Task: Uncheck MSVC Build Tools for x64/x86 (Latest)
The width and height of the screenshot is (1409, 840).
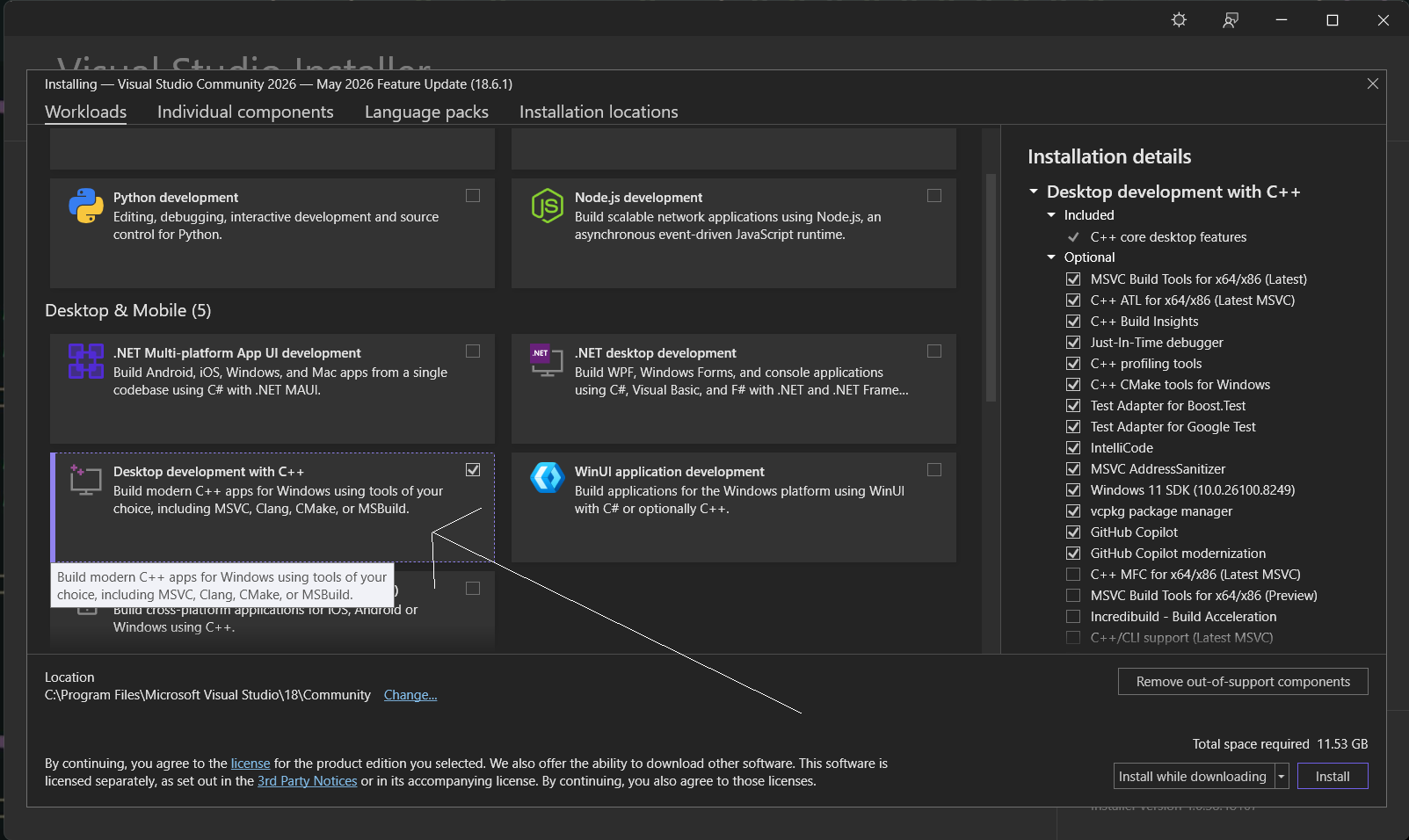Action: [x=1073, y=279]
